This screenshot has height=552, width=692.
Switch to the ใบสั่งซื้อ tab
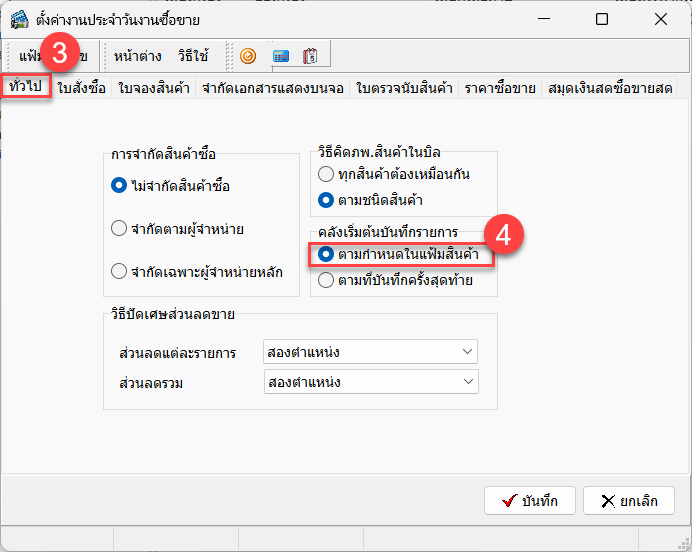click(81, 88)
